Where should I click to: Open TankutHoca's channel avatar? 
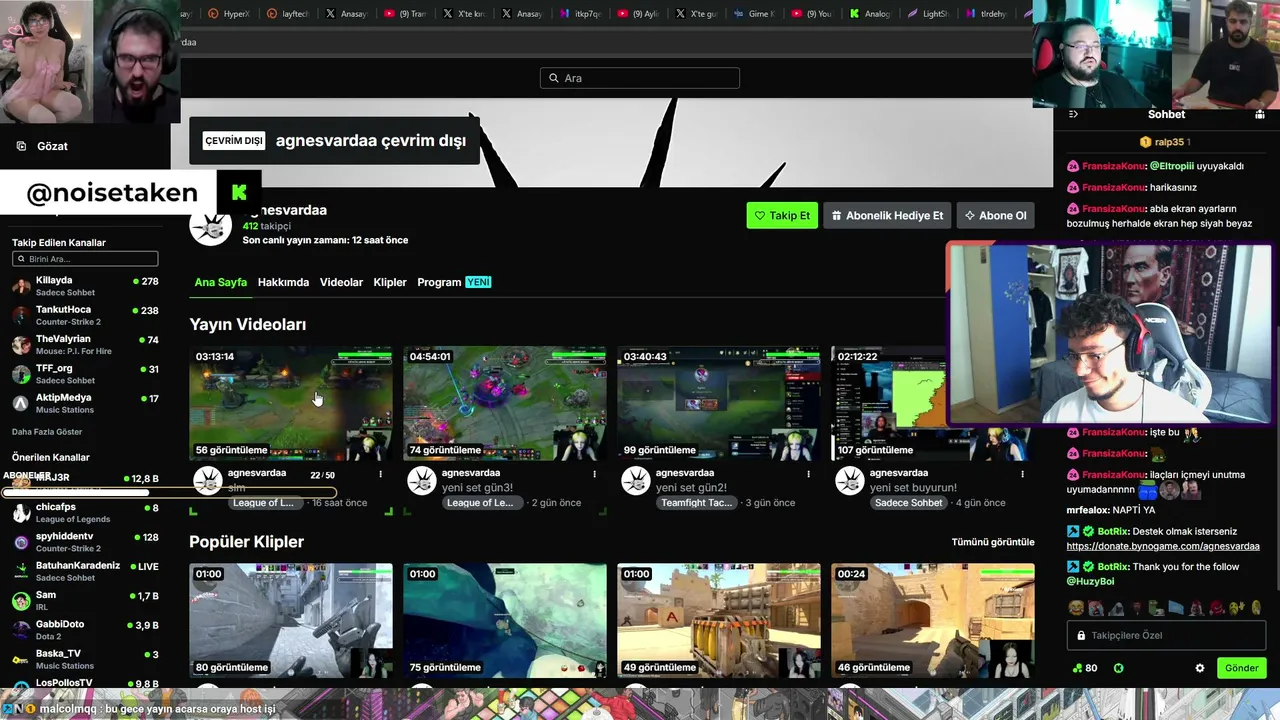21,315
